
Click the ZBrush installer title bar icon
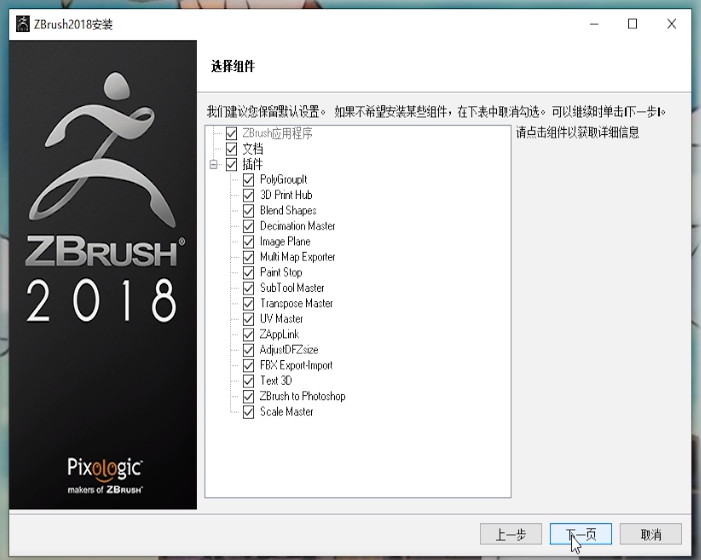coord(22,24)
